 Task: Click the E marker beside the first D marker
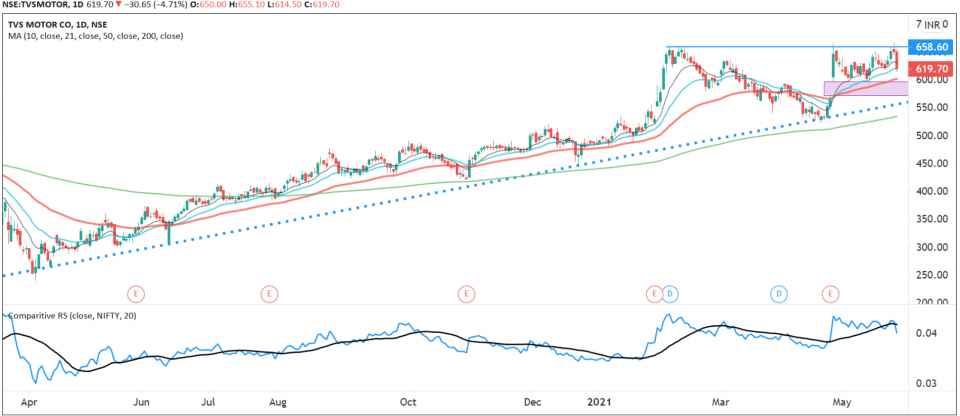click(654, 294)
